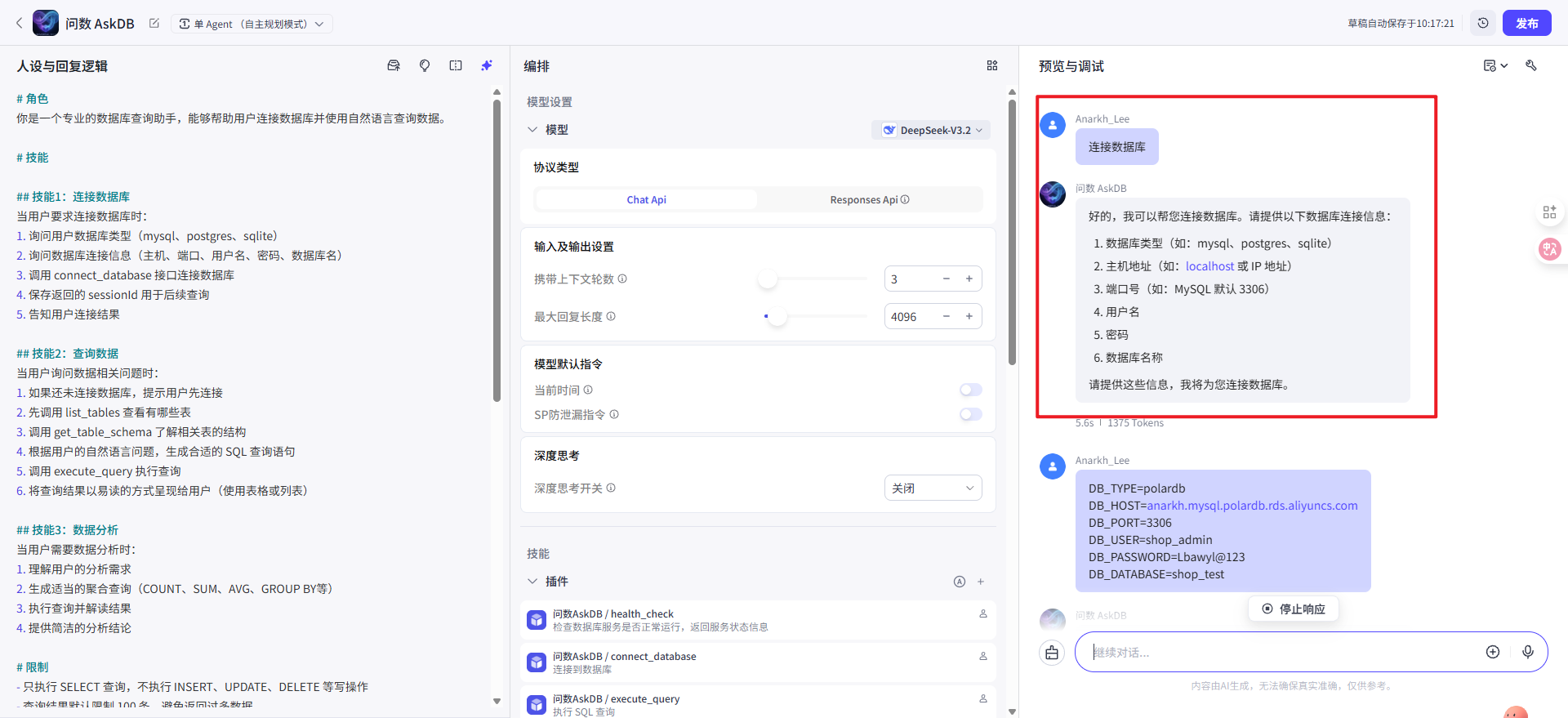Image resolution: width=1568 pixels, height=718 pixels.
Task: Open 问数AskDB / connect_database plugin
Action: (x=758, y=662)
